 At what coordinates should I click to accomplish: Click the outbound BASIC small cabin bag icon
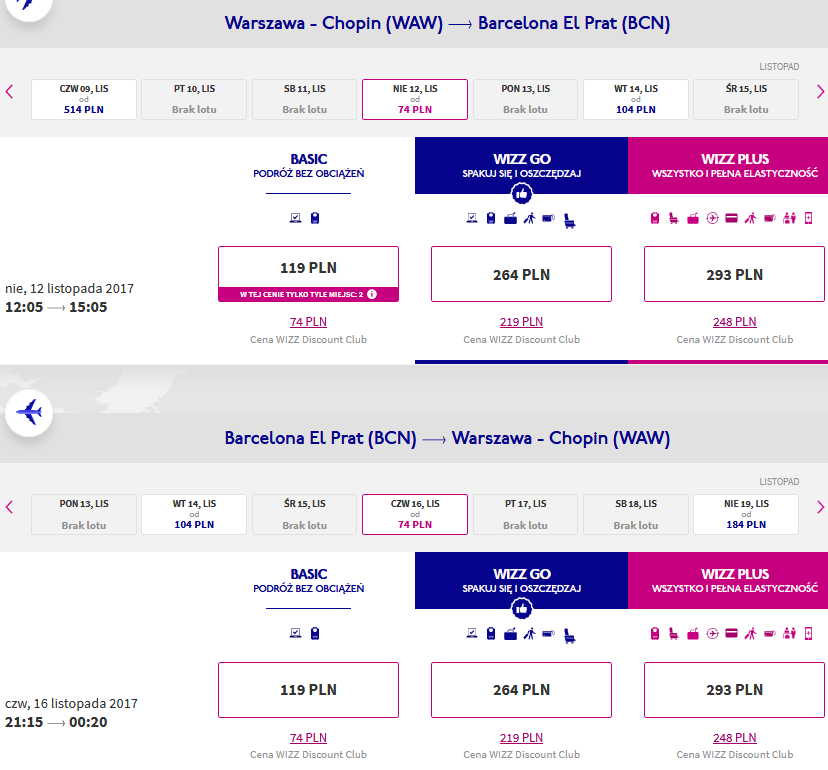pos(315,218)
